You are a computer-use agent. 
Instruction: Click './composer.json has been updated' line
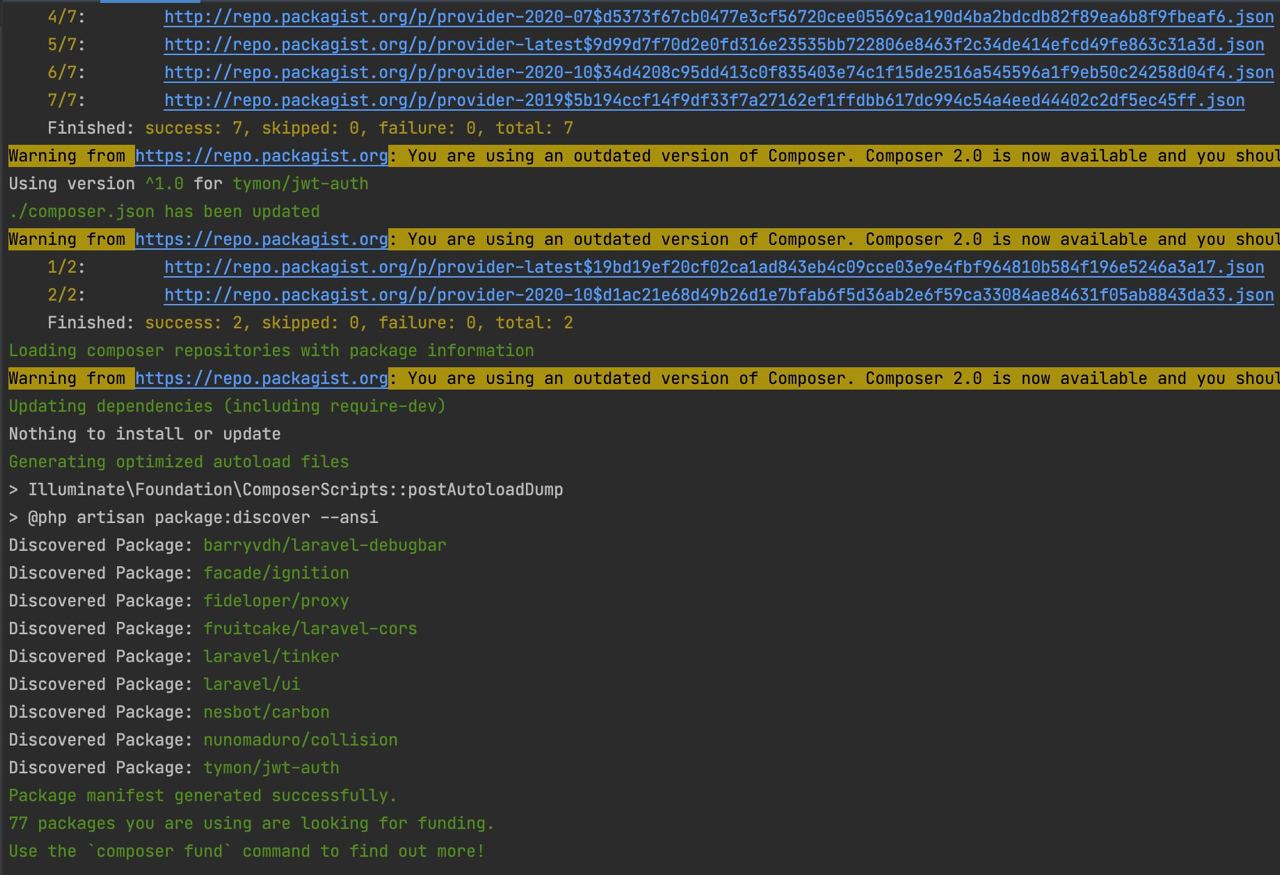tap(164, 212)
